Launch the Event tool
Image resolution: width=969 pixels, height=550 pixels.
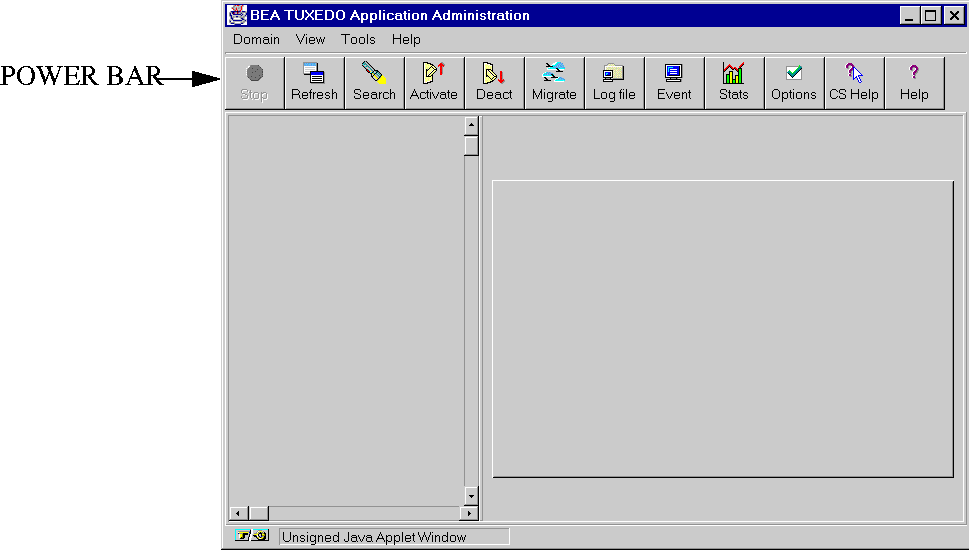pos(674,83)
